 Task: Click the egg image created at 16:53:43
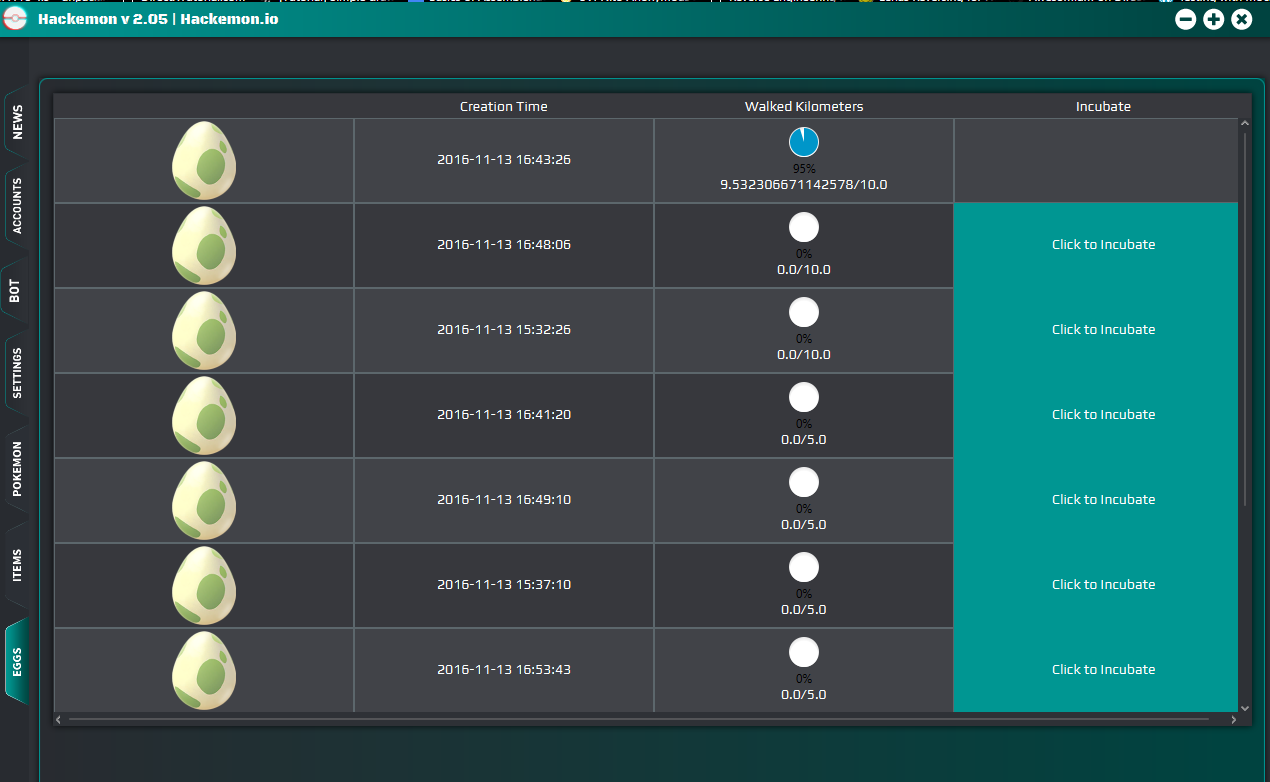pos(204,670)
